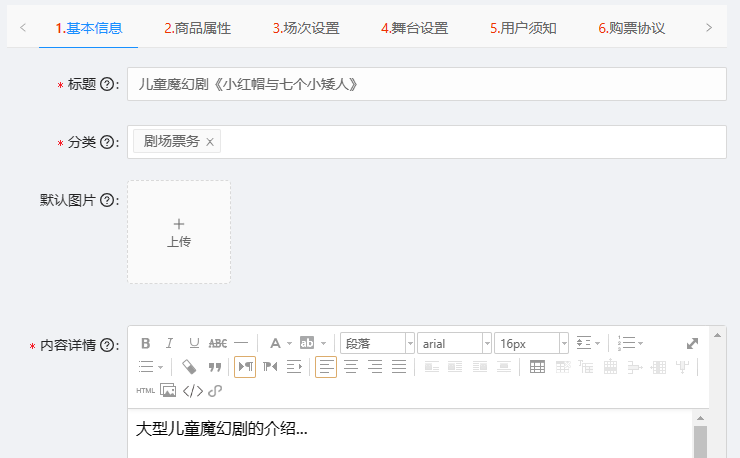Switch to the 4.舞台设置 tab

click(415, 28)
